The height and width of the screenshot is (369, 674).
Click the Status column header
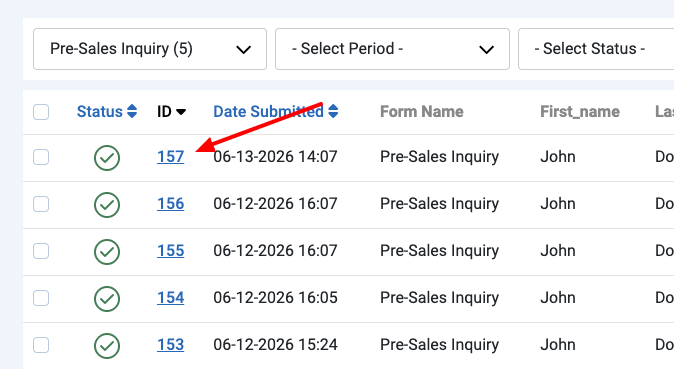coord(100,112)
